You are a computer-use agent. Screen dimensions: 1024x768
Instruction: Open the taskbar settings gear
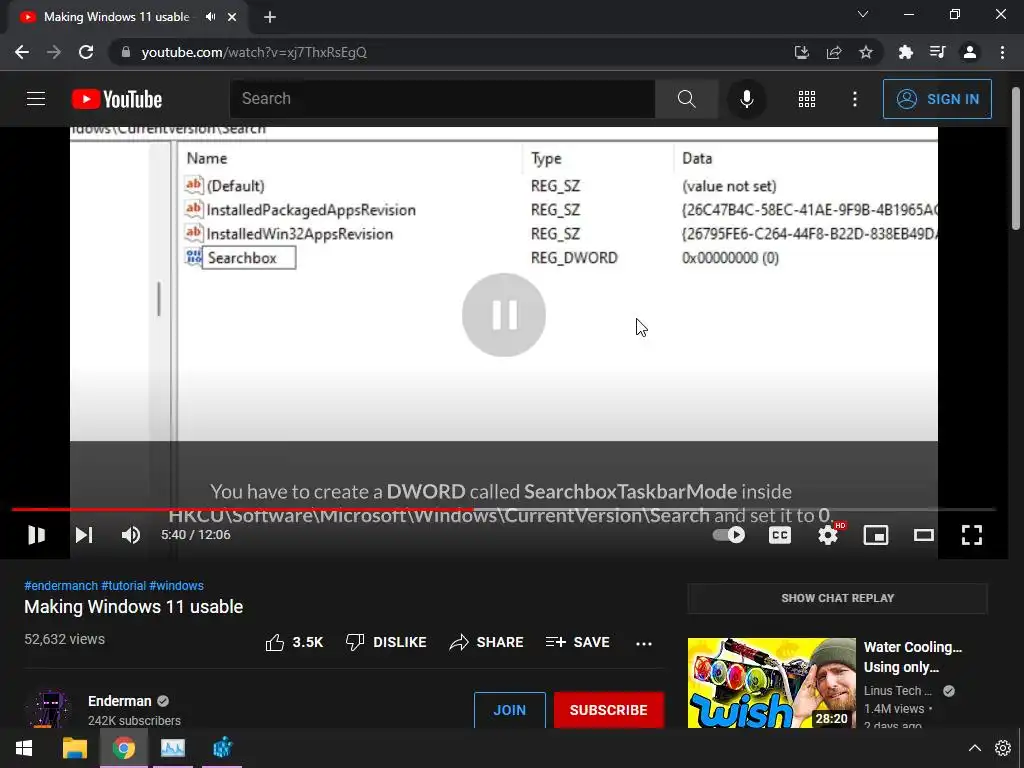coord(1002,748)
